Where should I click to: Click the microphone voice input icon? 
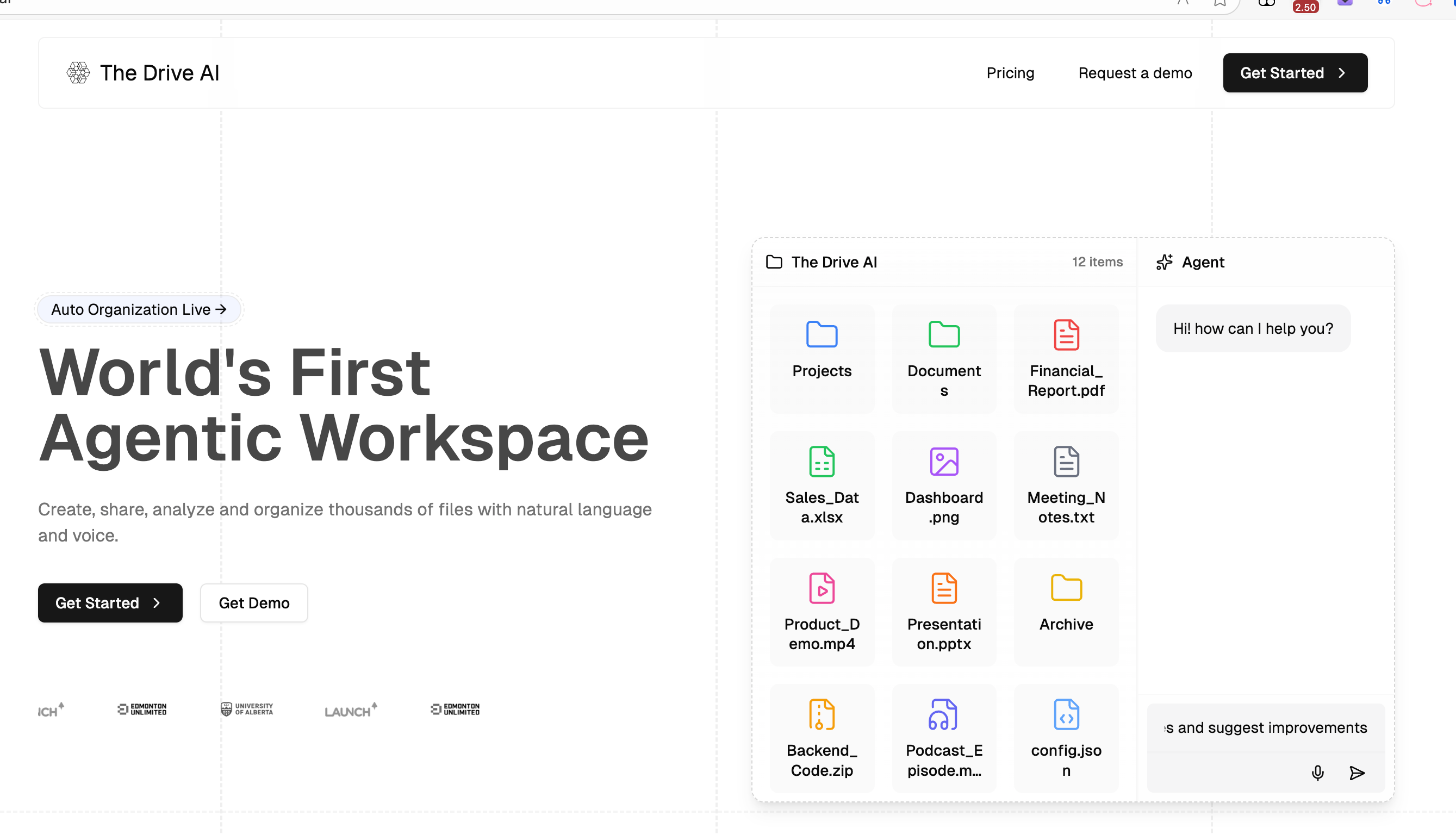pyautogui.click(x=1317, y=773)
